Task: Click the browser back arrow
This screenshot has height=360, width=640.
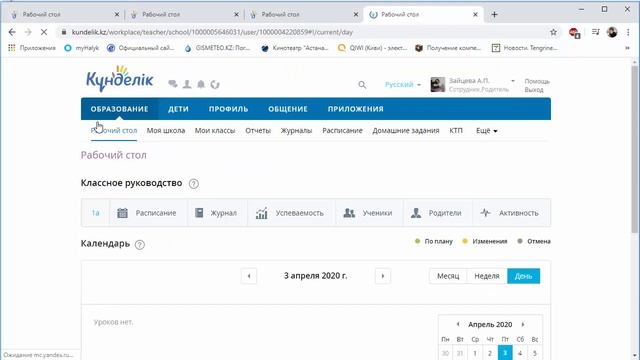Action: click(x=12, y=32)
